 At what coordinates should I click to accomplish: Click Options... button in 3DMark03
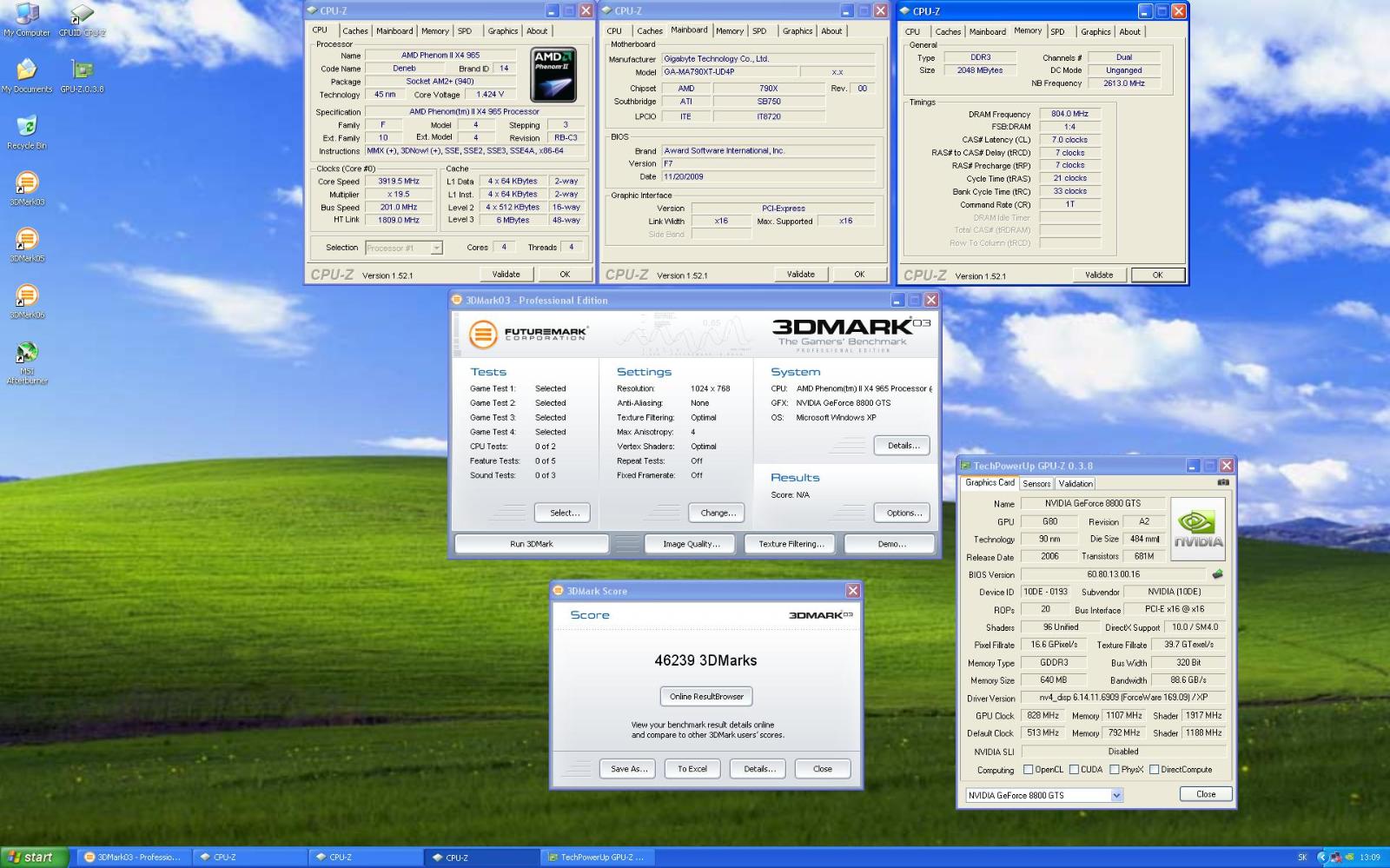[x=903, y=513]
